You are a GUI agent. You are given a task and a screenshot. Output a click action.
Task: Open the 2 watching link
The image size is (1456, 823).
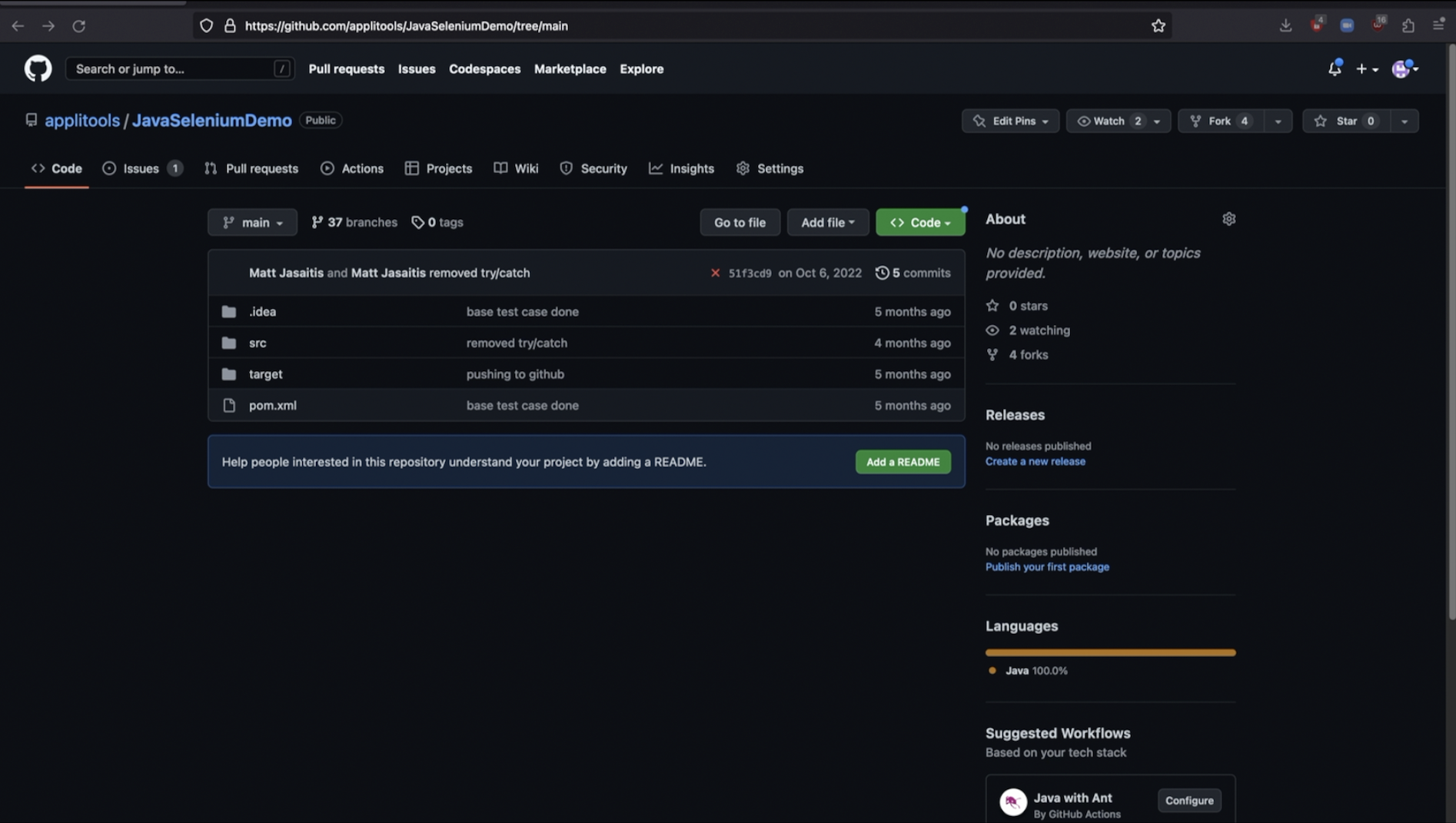pos(1028,330)
